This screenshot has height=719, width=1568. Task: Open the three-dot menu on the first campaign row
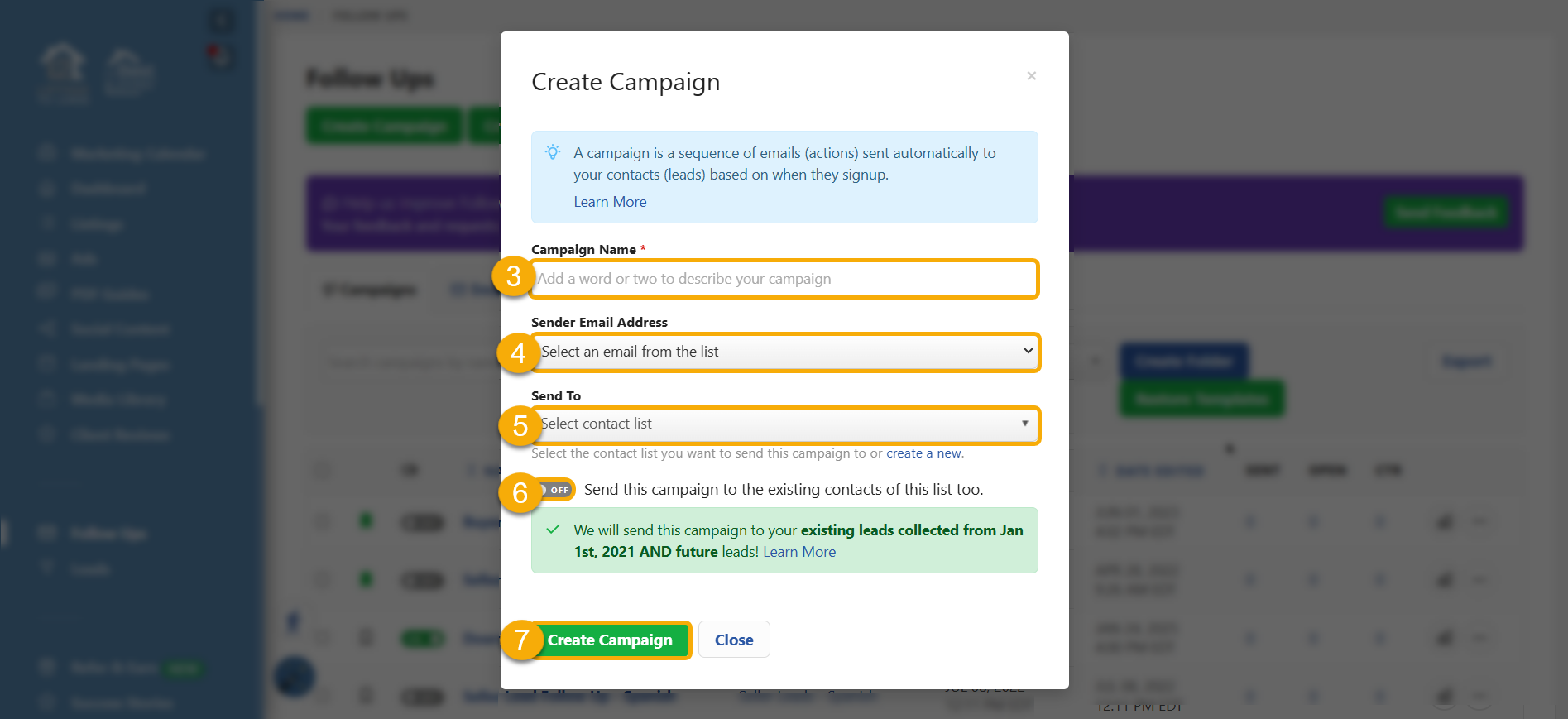pos(1478,522)
